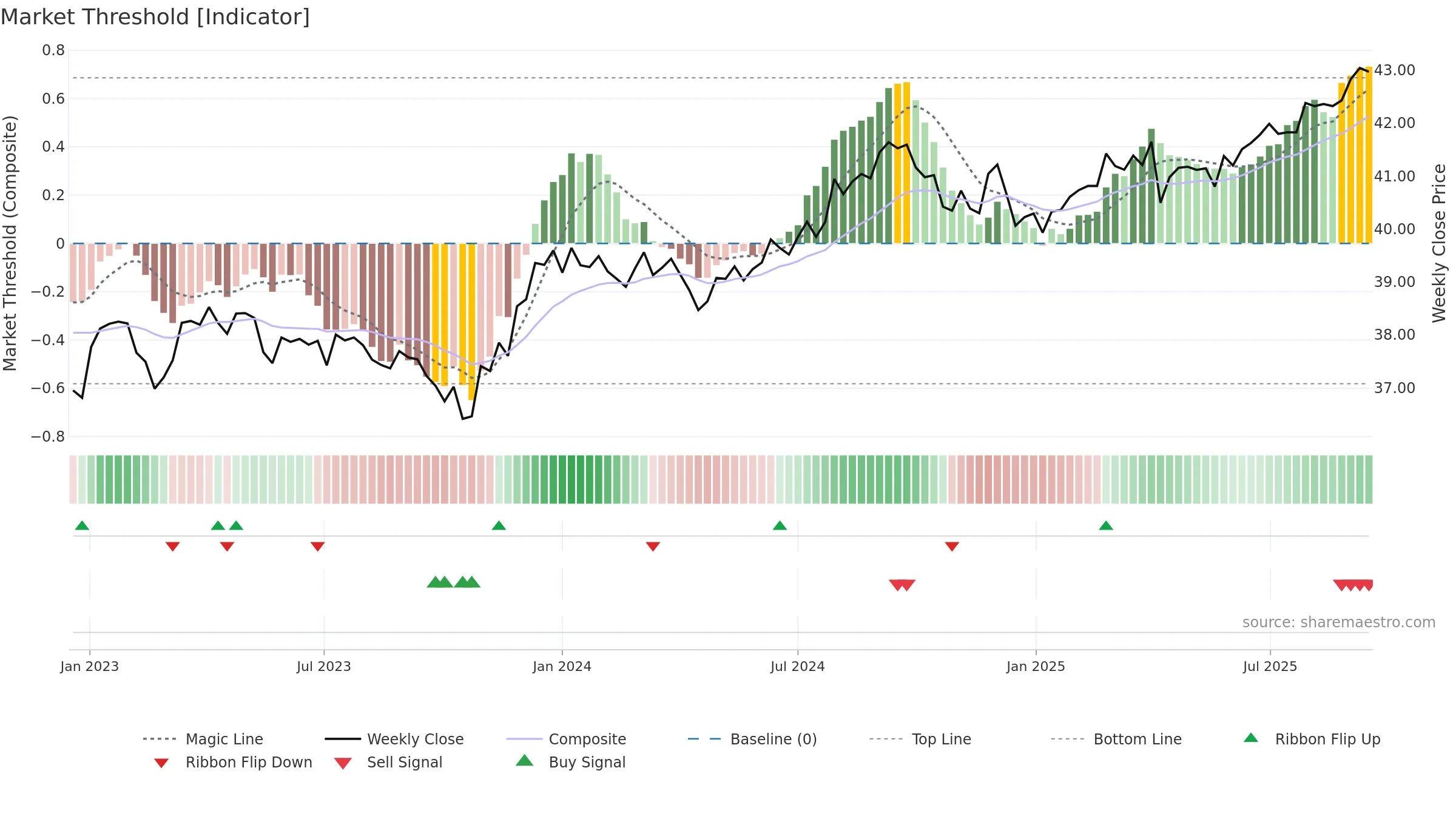This screenshot has height=819, width=1456.
Task: Click the red flip-down triangle in late 2024
Action: pyautogui.click(x=952, y=547)
